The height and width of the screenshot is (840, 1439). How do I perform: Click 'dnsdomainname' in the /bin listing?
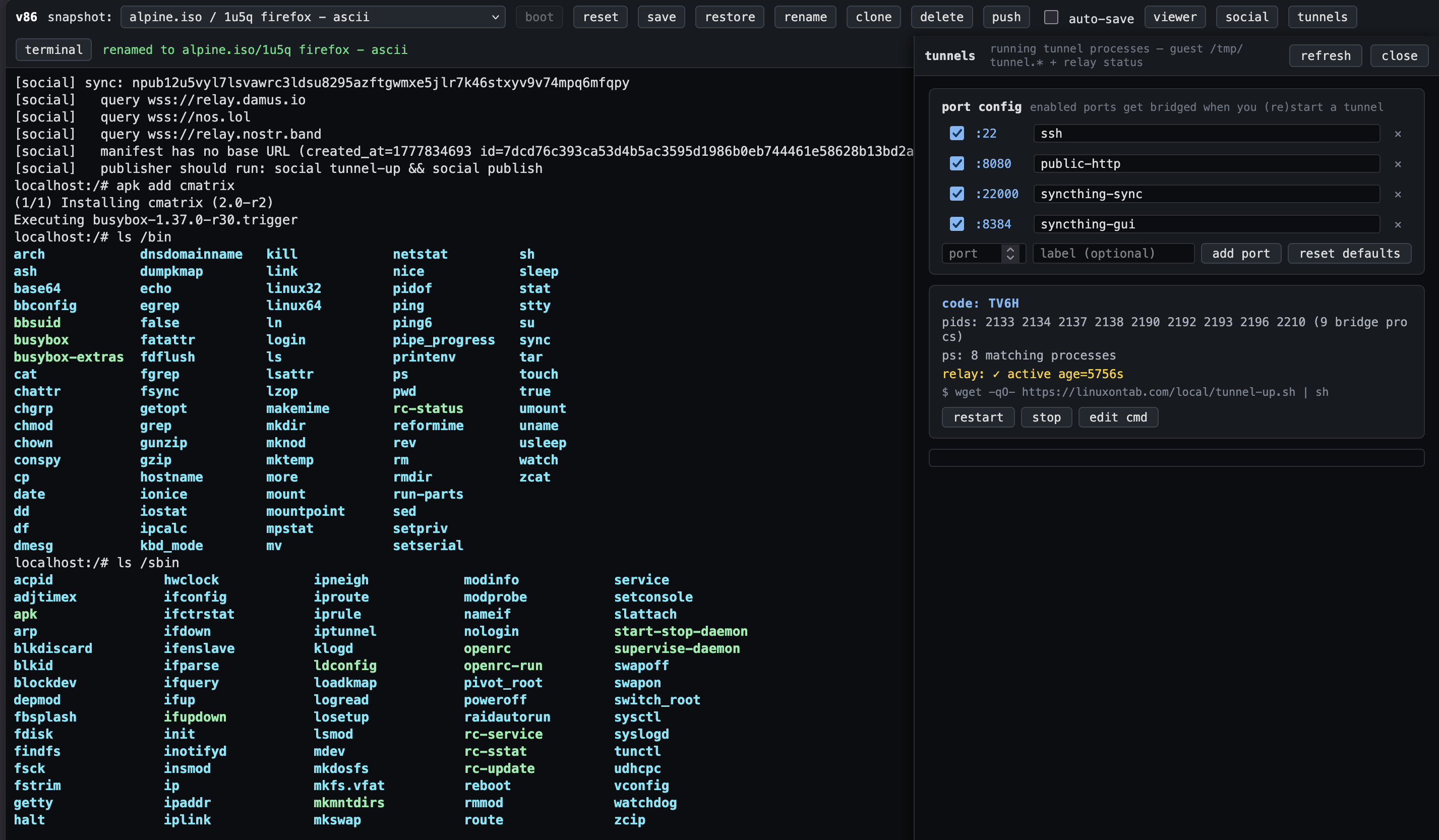191,254
